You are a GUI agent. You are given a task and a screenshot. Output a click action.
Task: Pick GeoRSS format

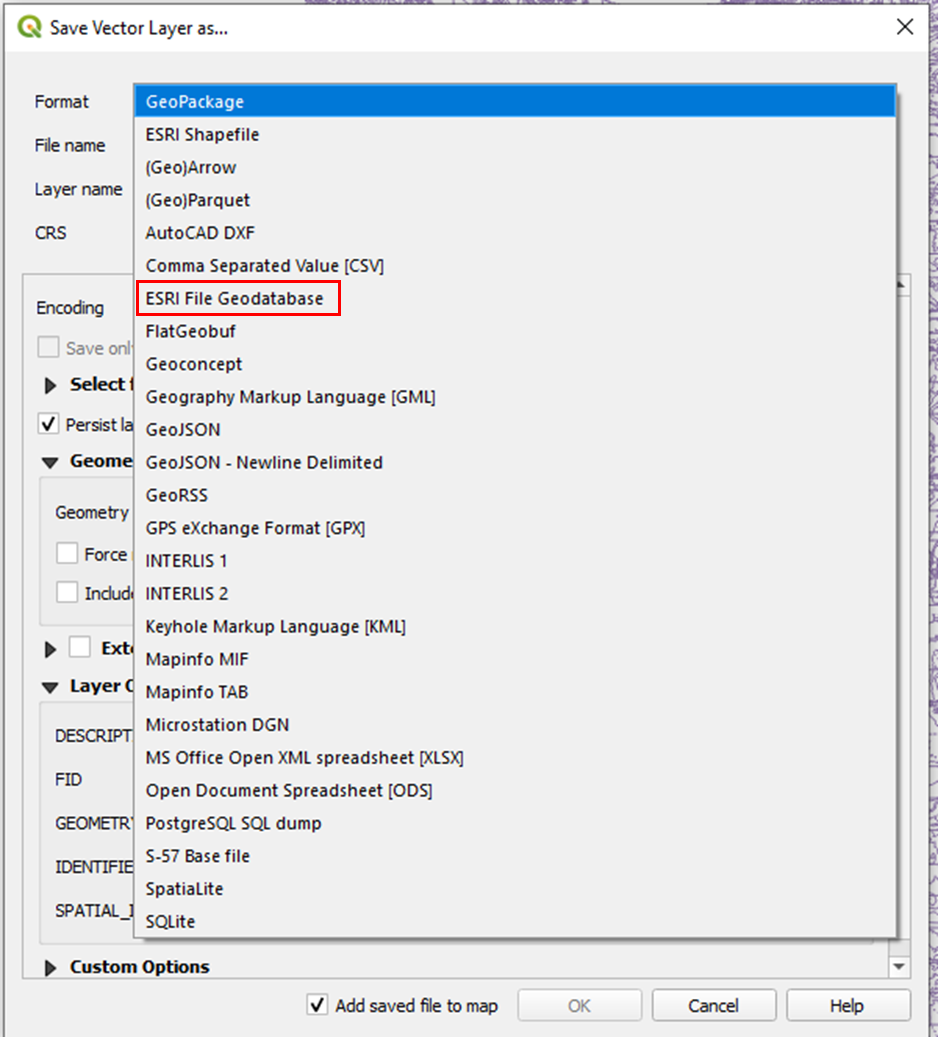pos(515,495)
